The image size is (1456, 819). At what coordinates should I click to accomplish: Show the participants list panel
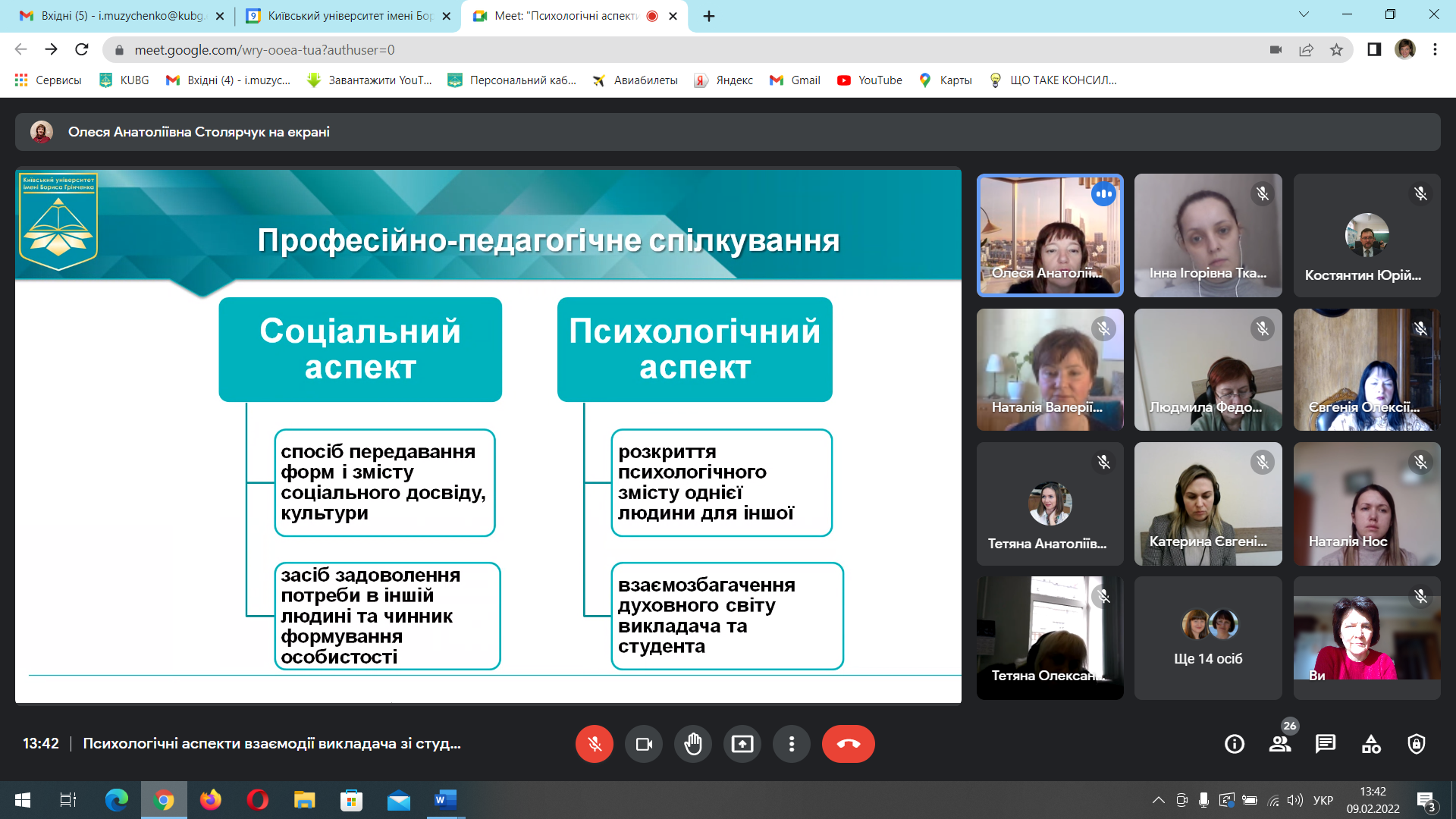tap(1280, 744)
